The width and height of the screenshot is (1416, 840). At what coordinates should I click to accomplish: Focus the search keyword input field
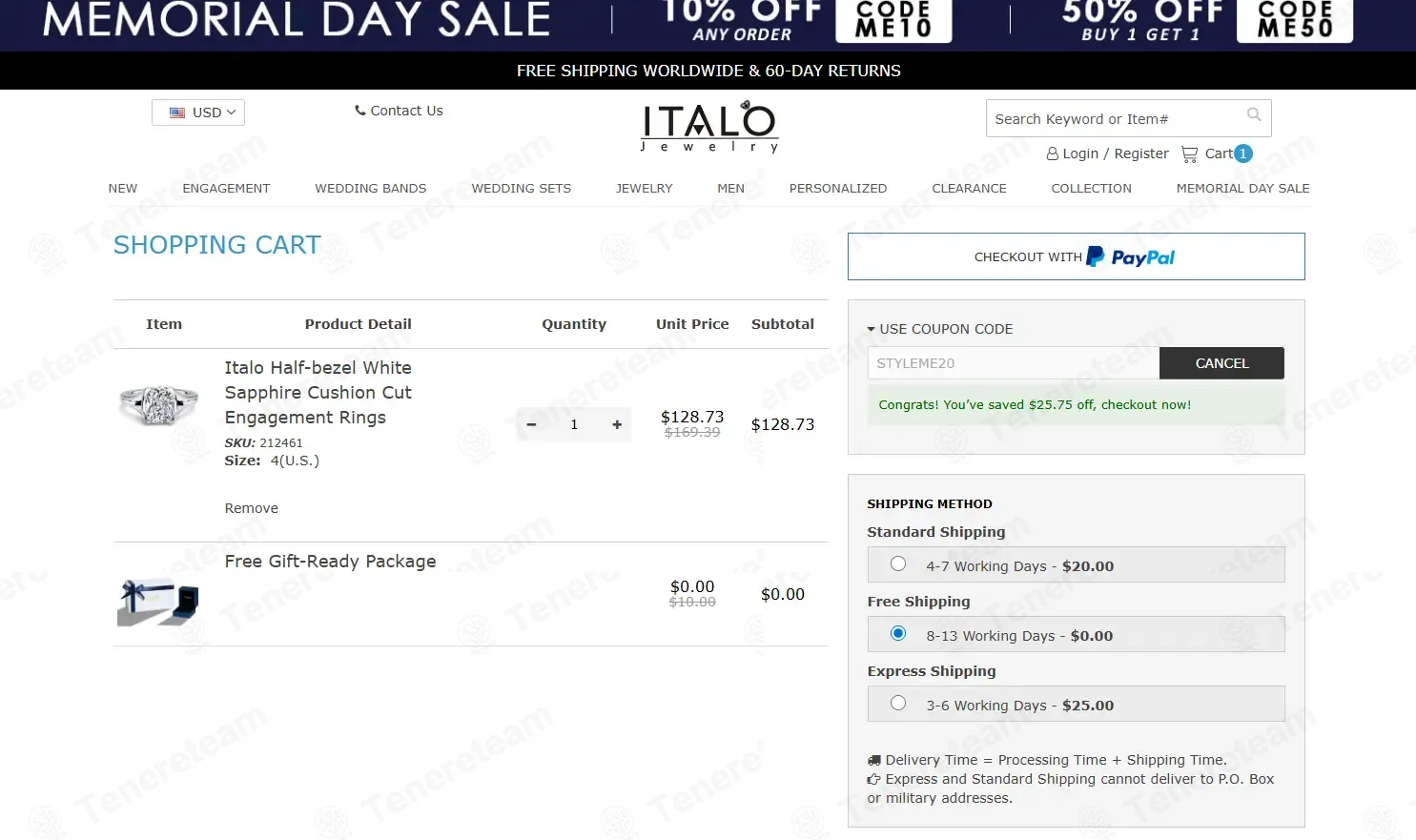[x=1114, y=119]
